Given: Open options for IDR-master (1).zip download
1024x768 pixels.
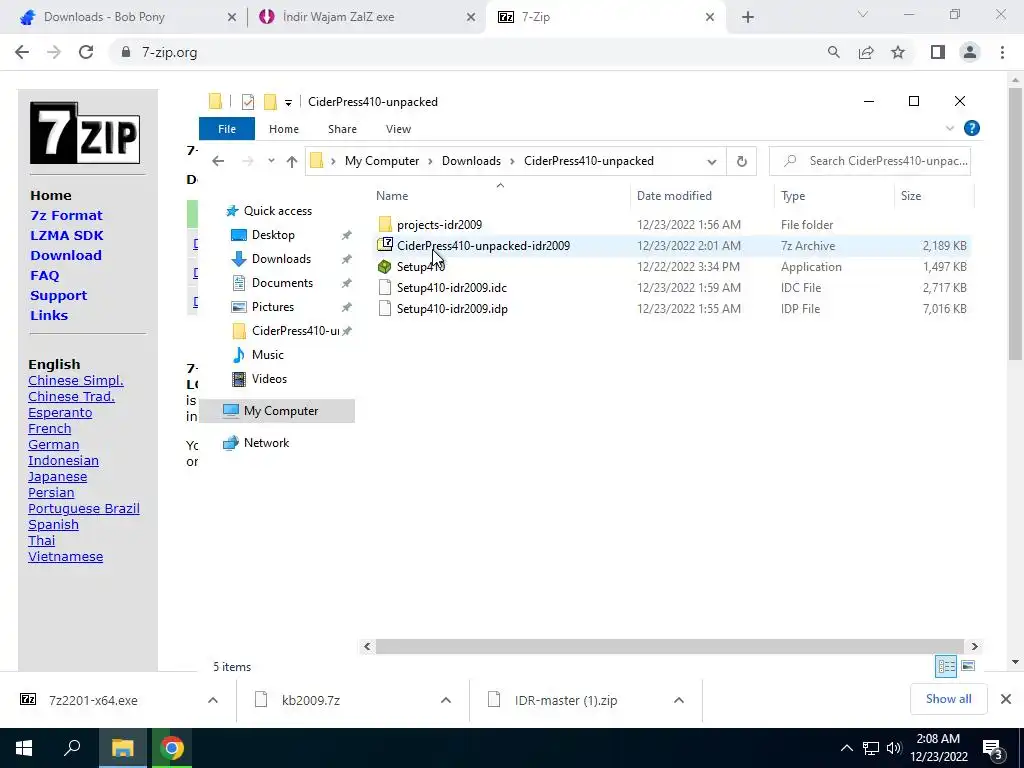Looking at the screenshot, I should pyautogui.click(x=679, y=700).
